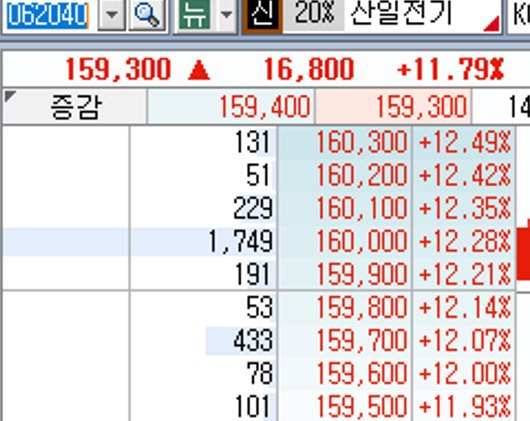Select ask price 159,800

pyautogui.click(x=362, y=307)
